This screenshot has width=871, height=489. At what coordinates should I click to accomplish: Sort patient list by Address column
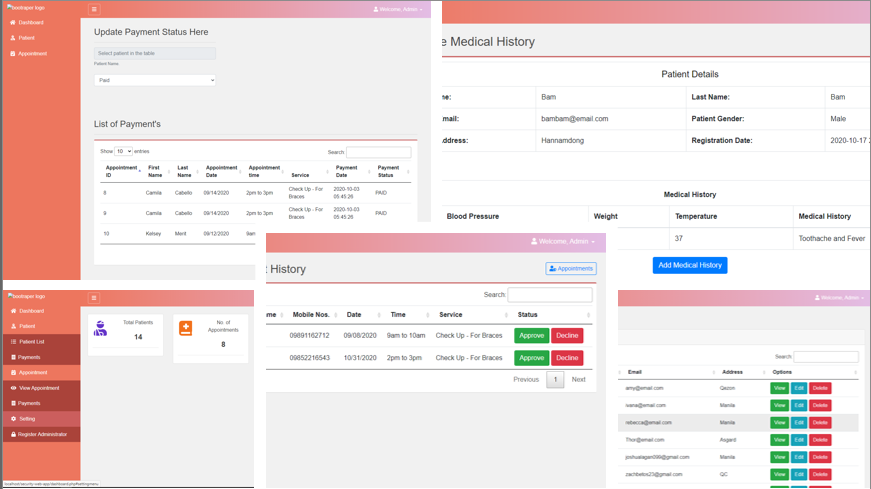(742, 372)
